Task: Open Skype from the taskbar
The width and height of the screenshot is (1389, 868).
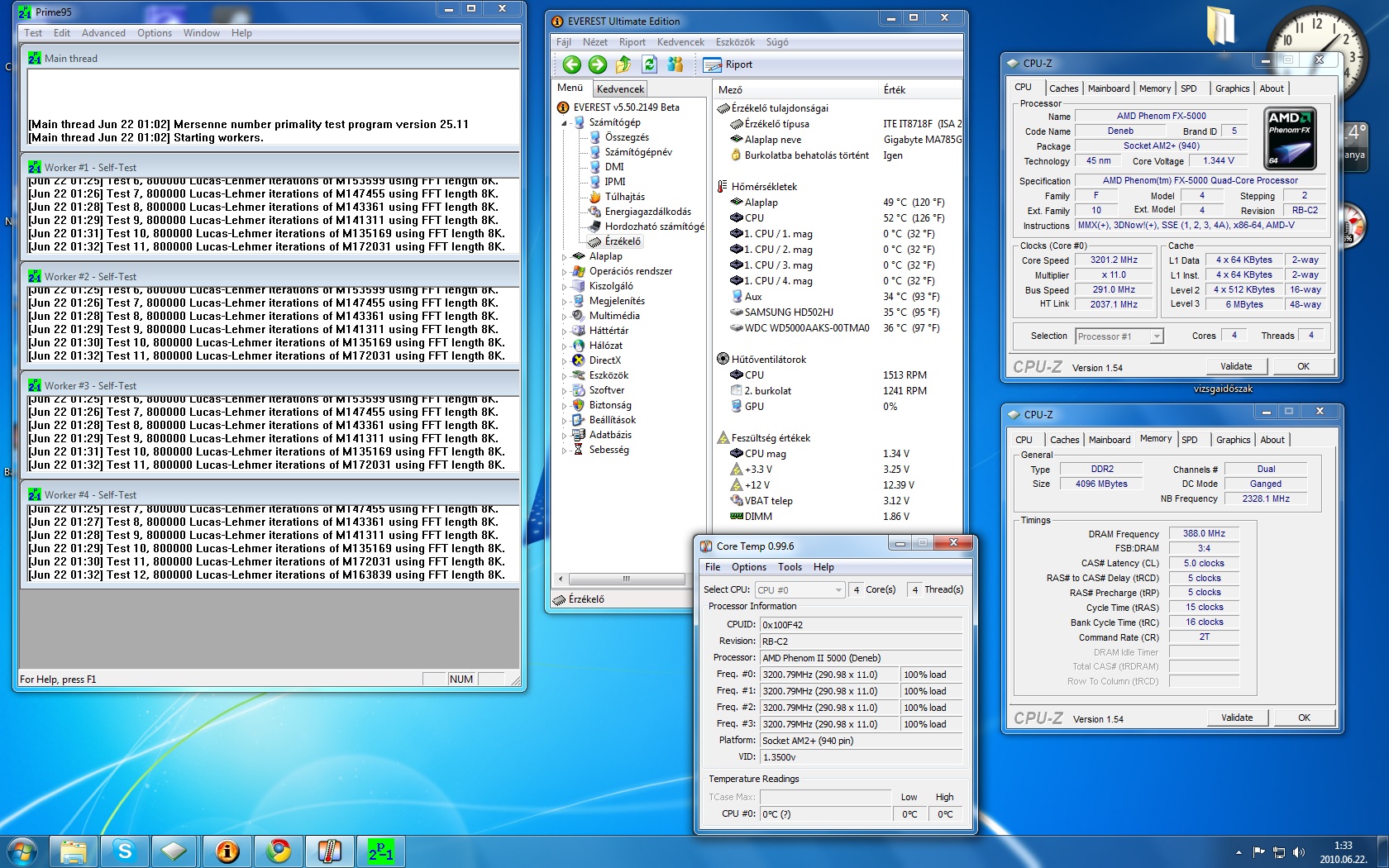Action: [125, 851]
